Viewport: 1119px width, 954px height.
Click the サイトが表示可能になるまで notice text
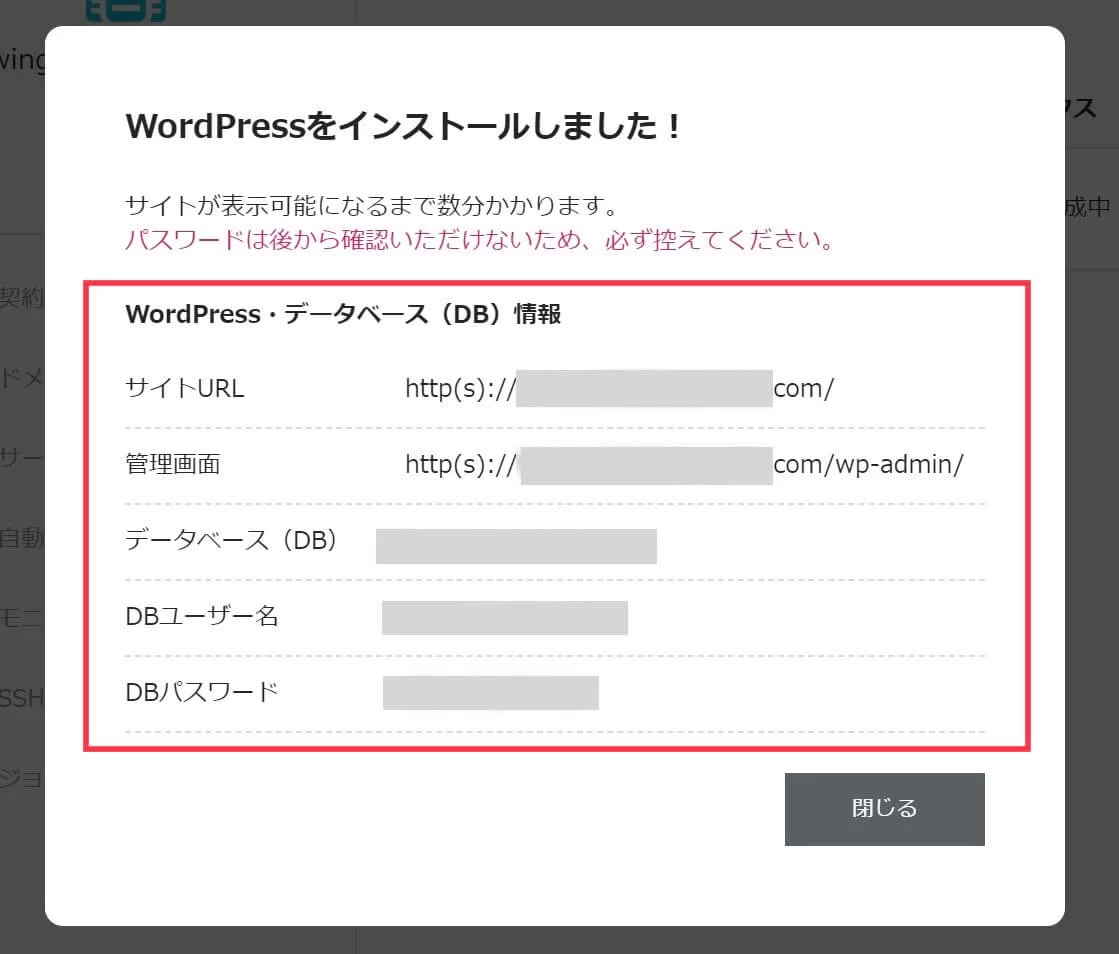(x=372, y=205)
